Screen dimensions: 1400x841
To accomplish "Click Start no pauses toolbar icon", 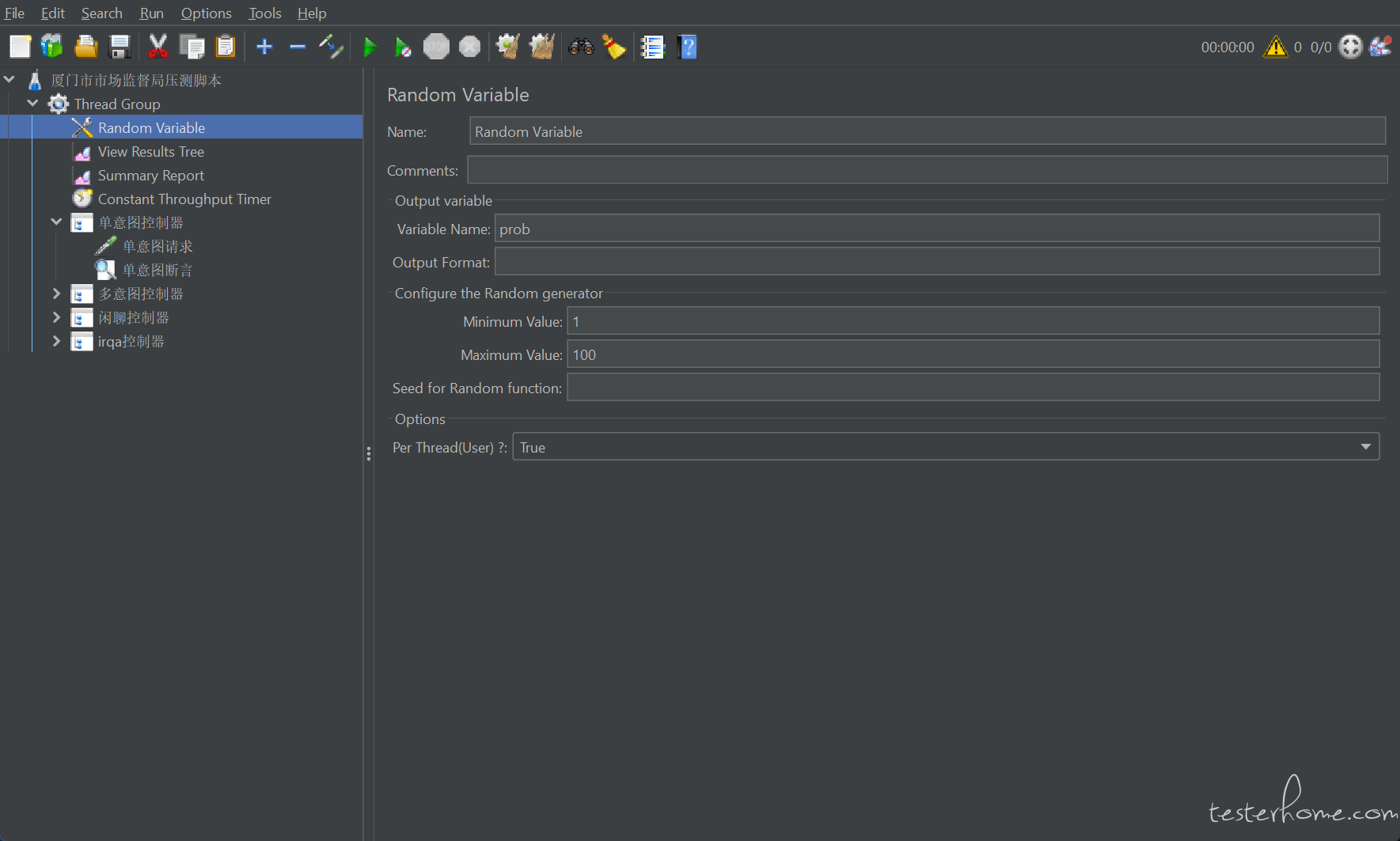I will (403, 47).
